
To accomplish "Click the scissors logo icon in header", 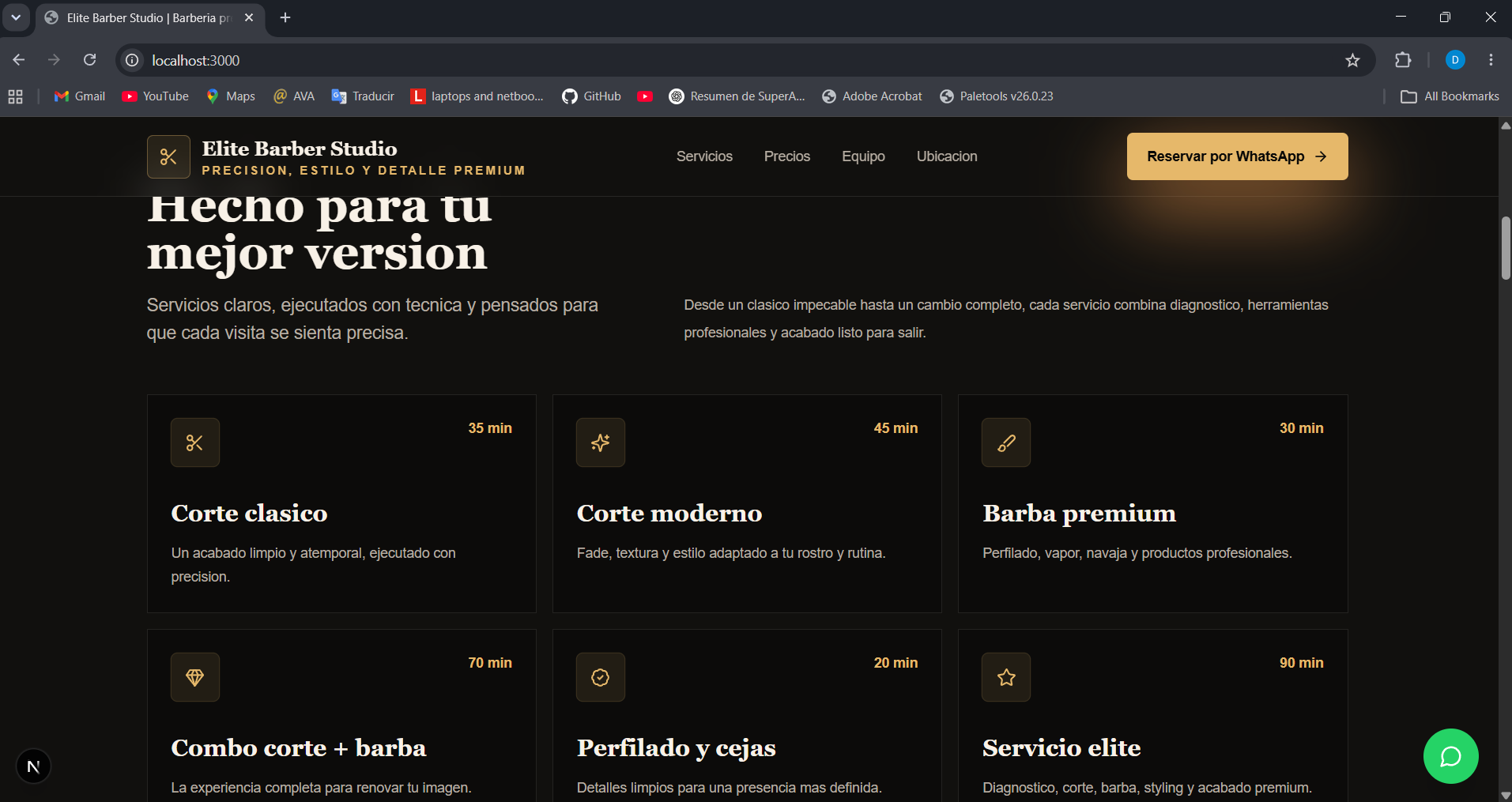I will pyautogui.click(x=168, y=156).
